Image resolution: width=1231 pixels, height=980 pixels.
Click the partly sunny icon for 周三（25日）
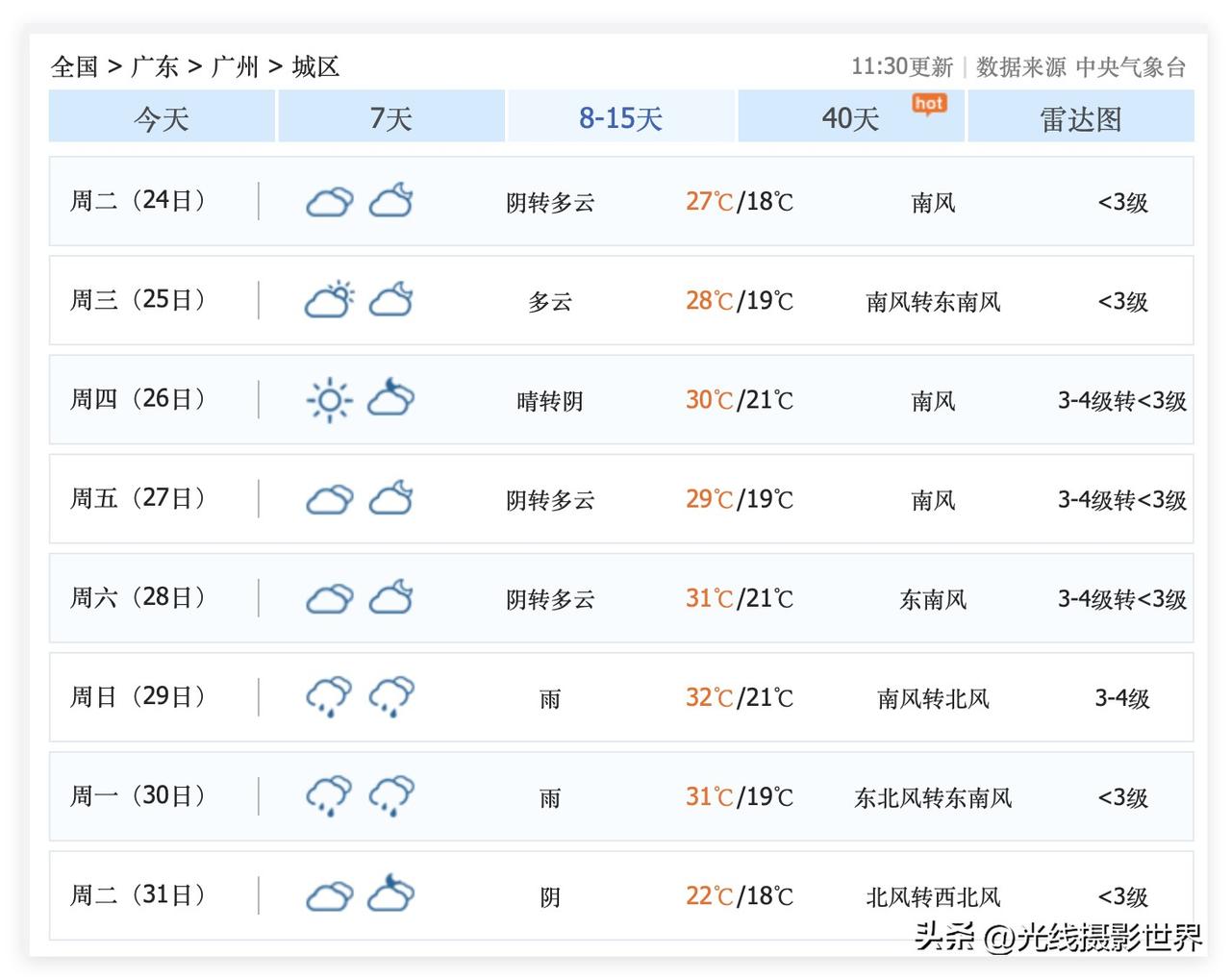click(x=329, y=300)
